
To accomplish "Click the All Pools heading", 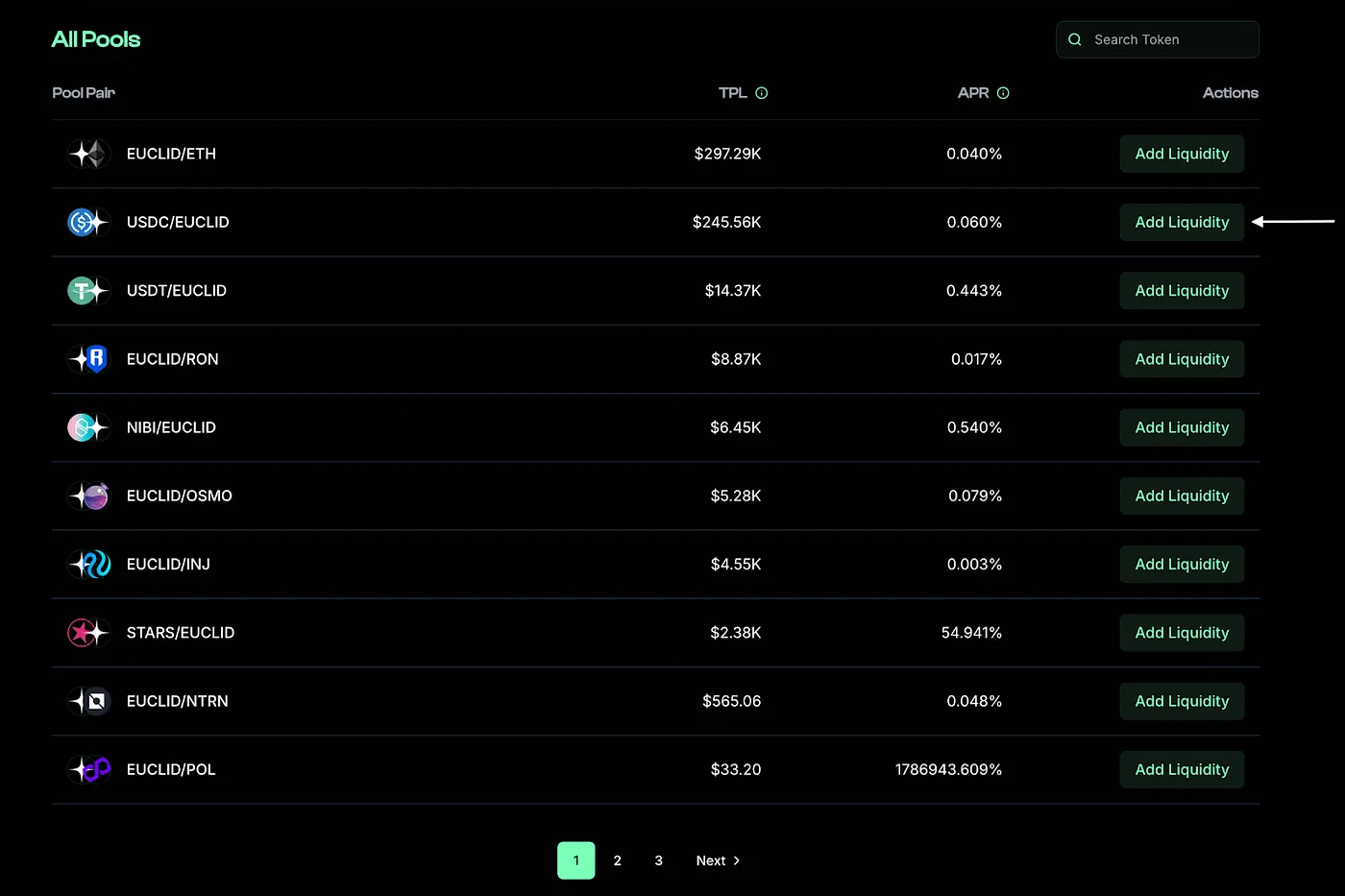I will [x=96, y=39].
